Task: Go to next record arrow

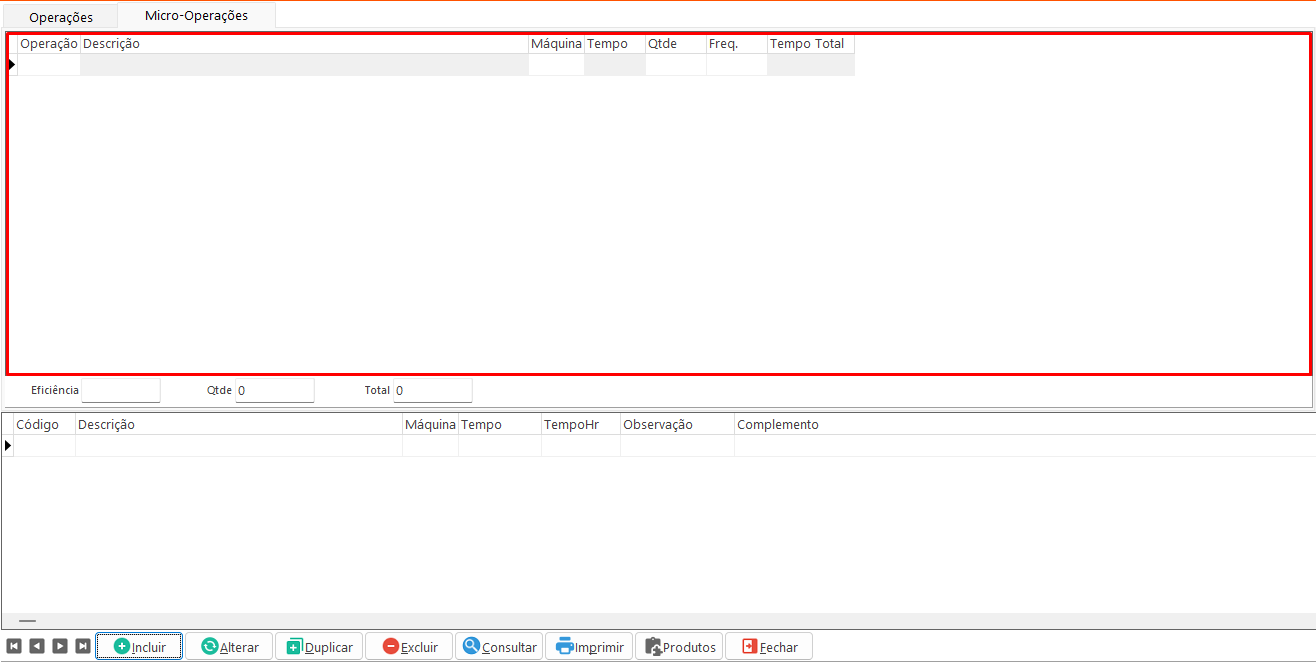Action: pos(60,646)
